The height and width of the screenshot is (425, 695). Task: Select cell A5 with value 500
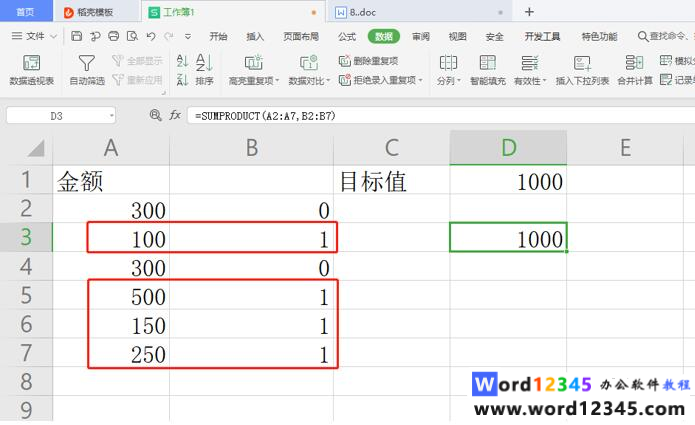pyautogui.click(x=111, y=296)
